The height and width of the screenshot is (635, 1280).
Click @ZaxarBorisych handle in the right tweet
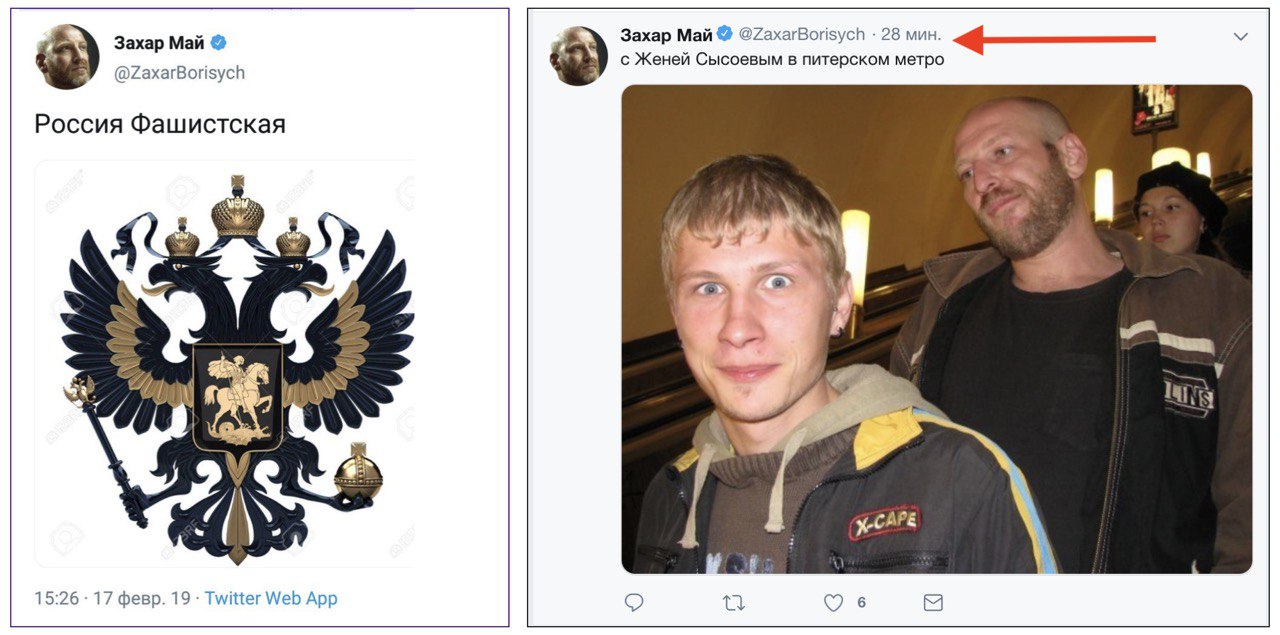801,34
